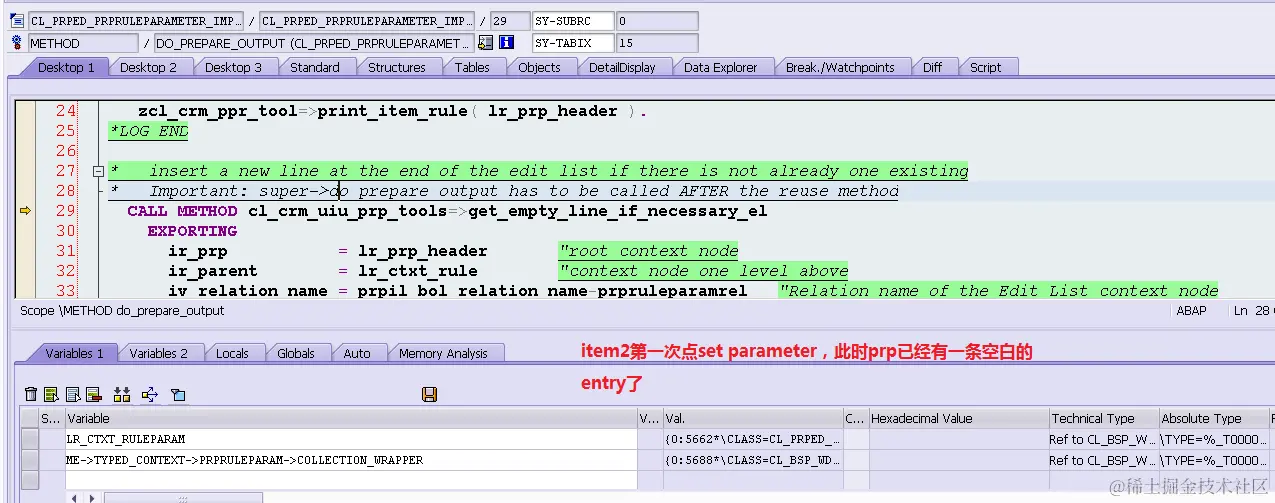Click the left scroll arrow under the variables table

coord(74,497)
